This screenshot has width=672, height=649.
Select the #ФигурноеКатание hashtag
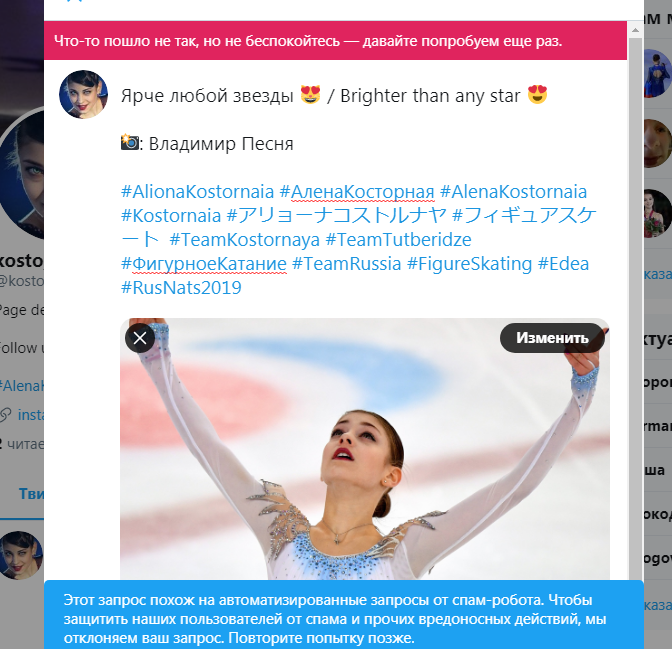tap(204, 264)
